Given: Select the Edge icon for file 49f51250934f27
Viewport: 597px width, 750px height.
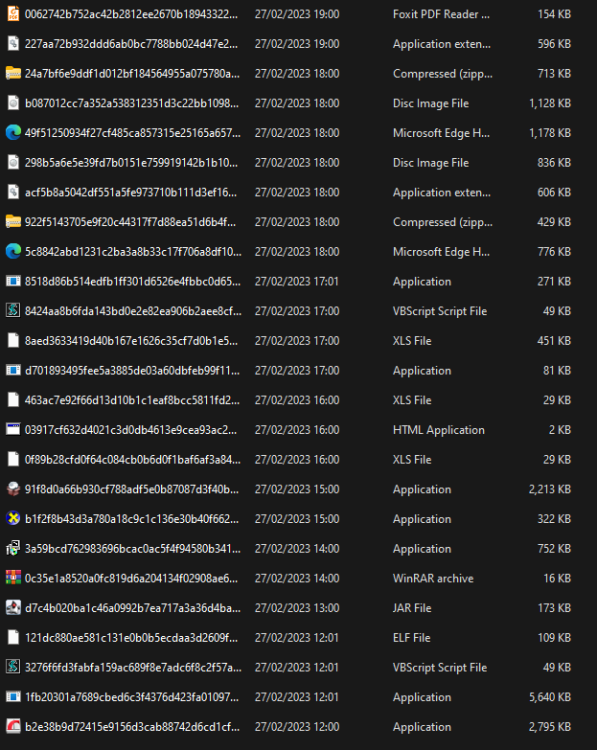Looking at the screenshot, I should click(13, 132).
